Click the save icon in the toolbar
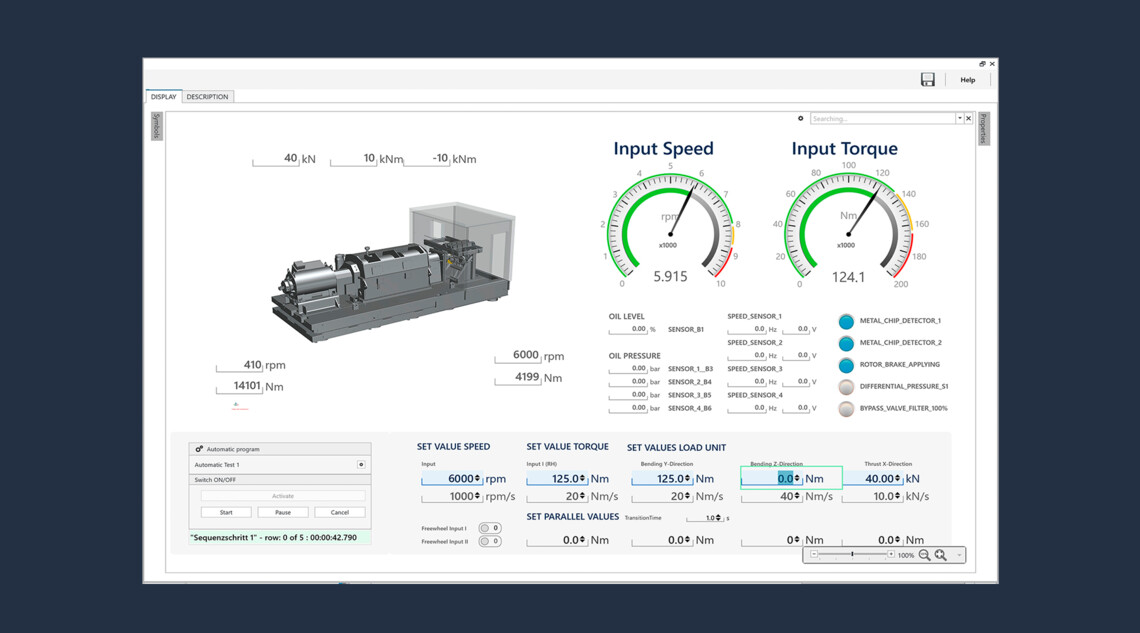This screenshot has width=1140, height=633. (928, 79)
